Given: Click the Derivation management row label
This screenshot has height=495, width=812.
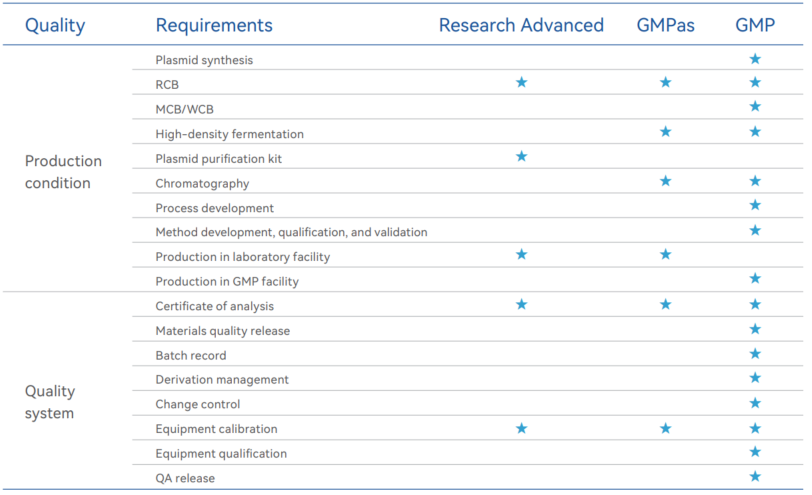Looking at the screenshot, I should 222,380.
